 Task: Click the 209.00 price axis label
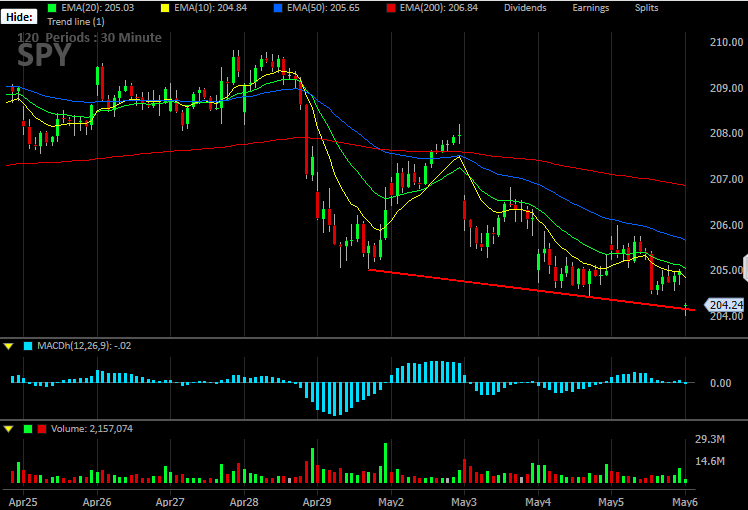coord(727,88)
